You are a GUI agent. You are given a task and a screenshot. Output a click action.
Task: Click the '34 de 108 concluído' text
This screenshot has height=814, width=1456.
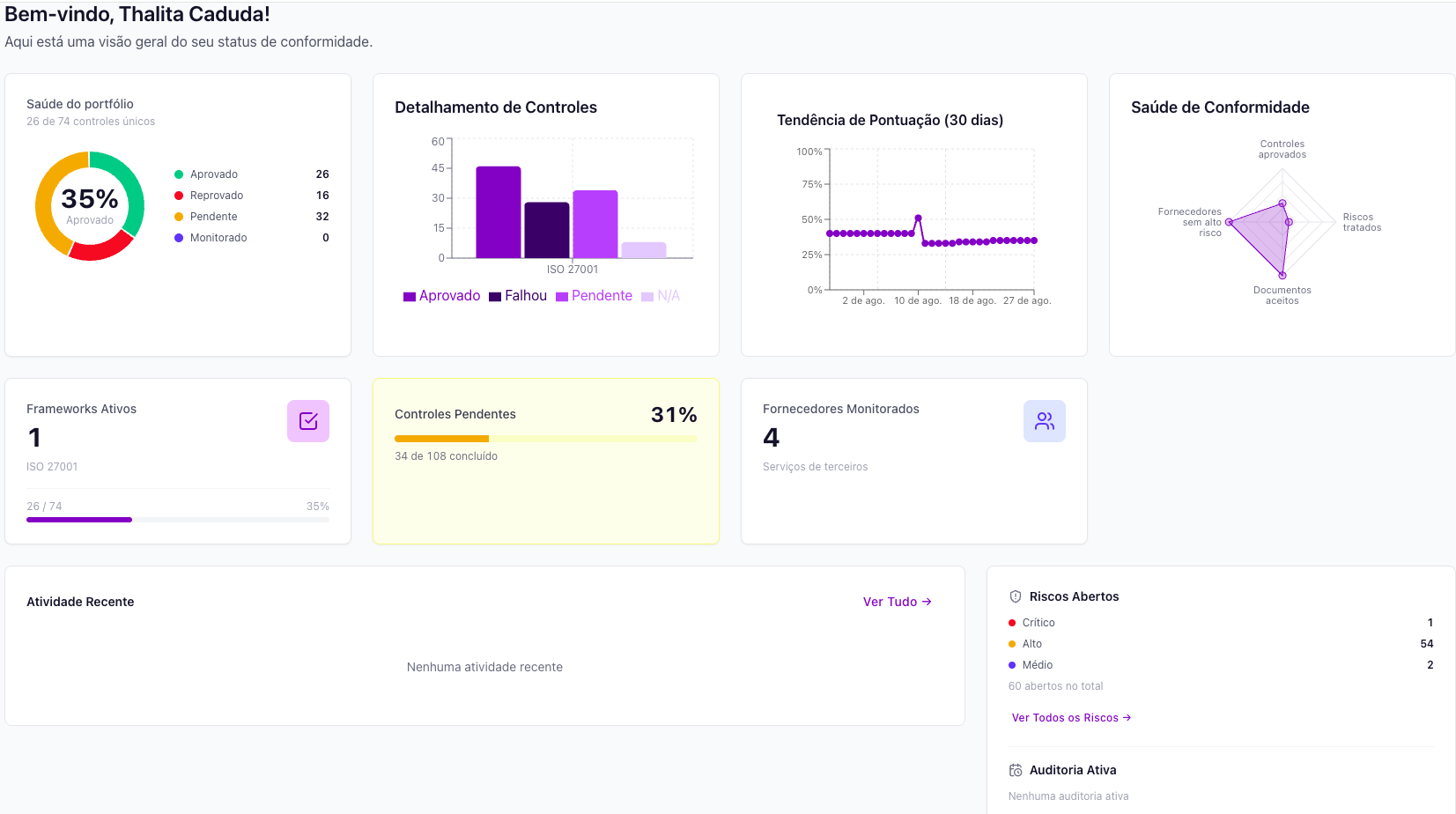pos(446,456)
